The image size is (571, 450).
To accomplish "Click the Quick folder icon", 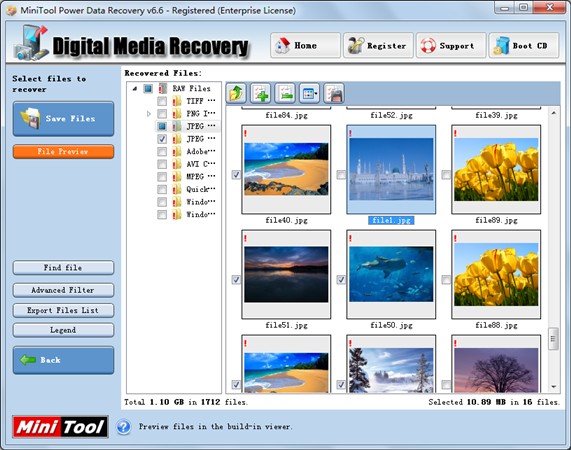I will pyautogui.click(x=177, y=189).
